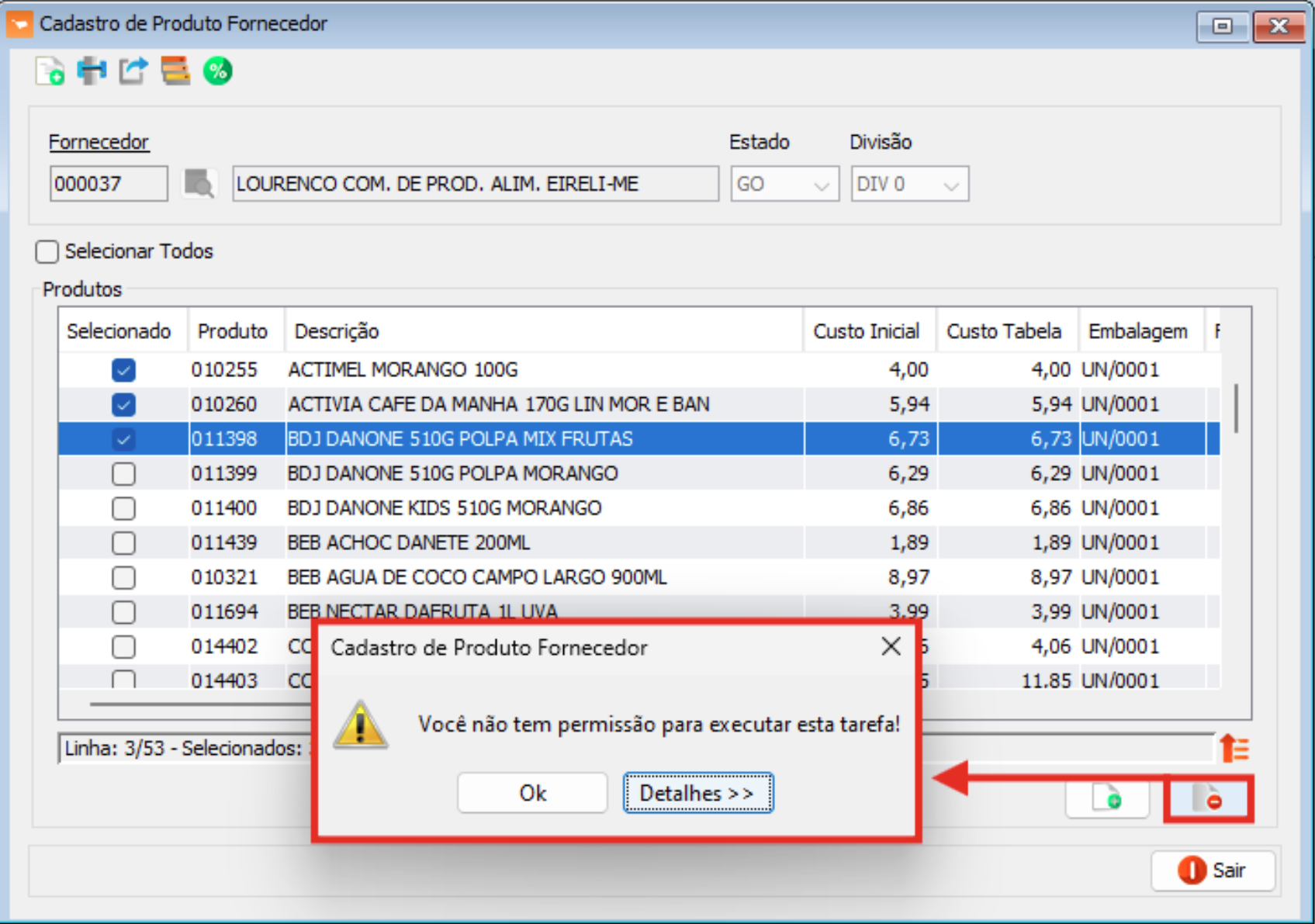Click the orange stacked list toolbar icon

pos(175,71)
